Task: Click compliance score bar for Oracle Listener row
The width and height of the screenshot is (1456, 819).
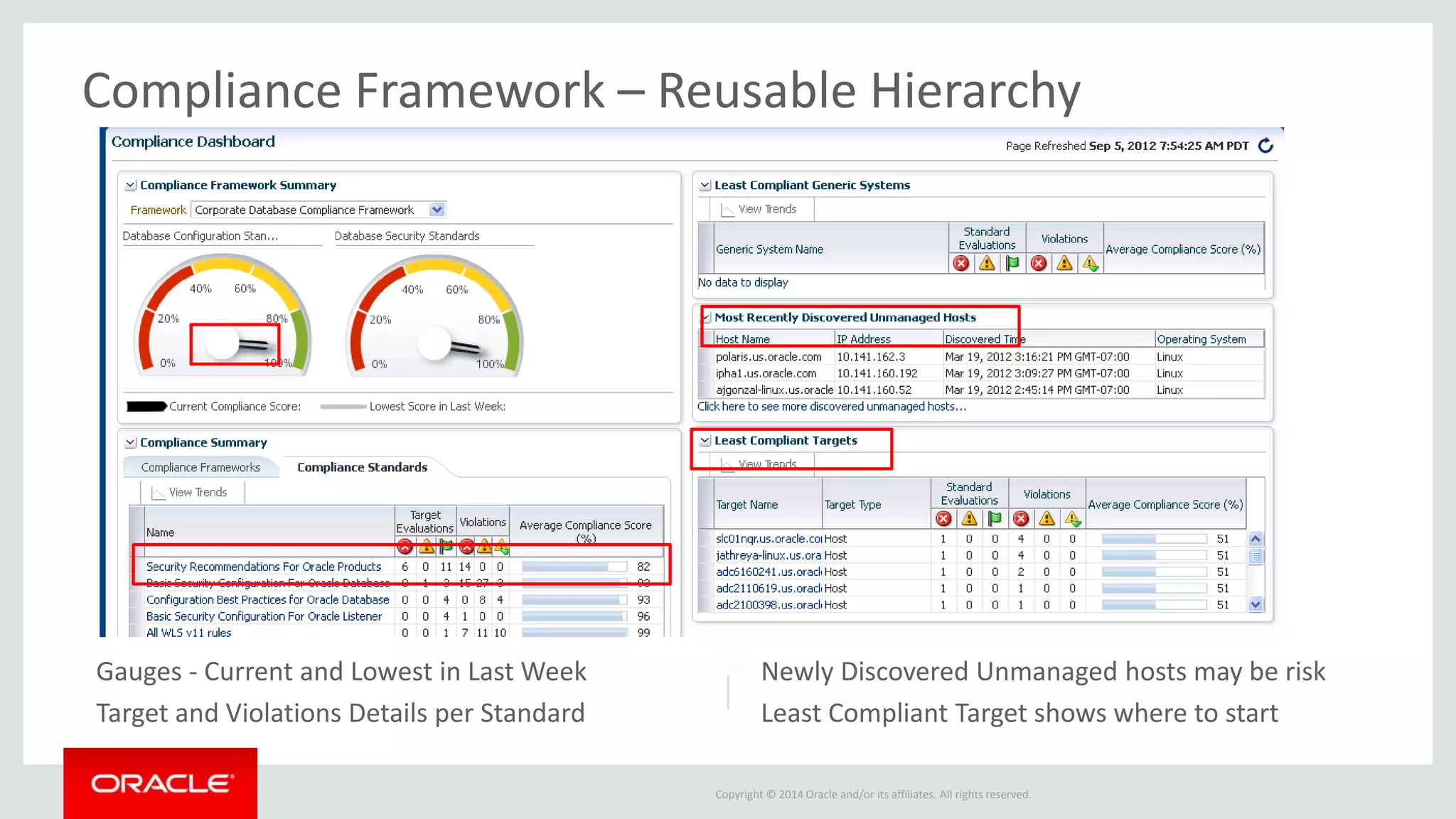Action: [x=574, y=616]
